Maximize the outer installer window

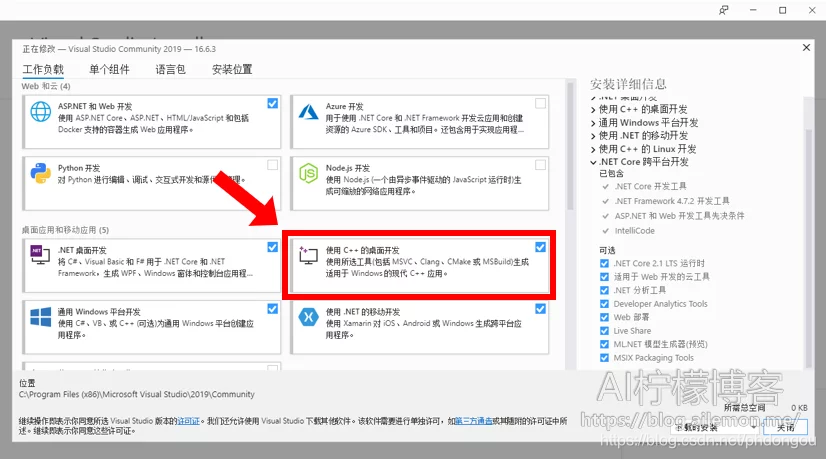[783, 10]
